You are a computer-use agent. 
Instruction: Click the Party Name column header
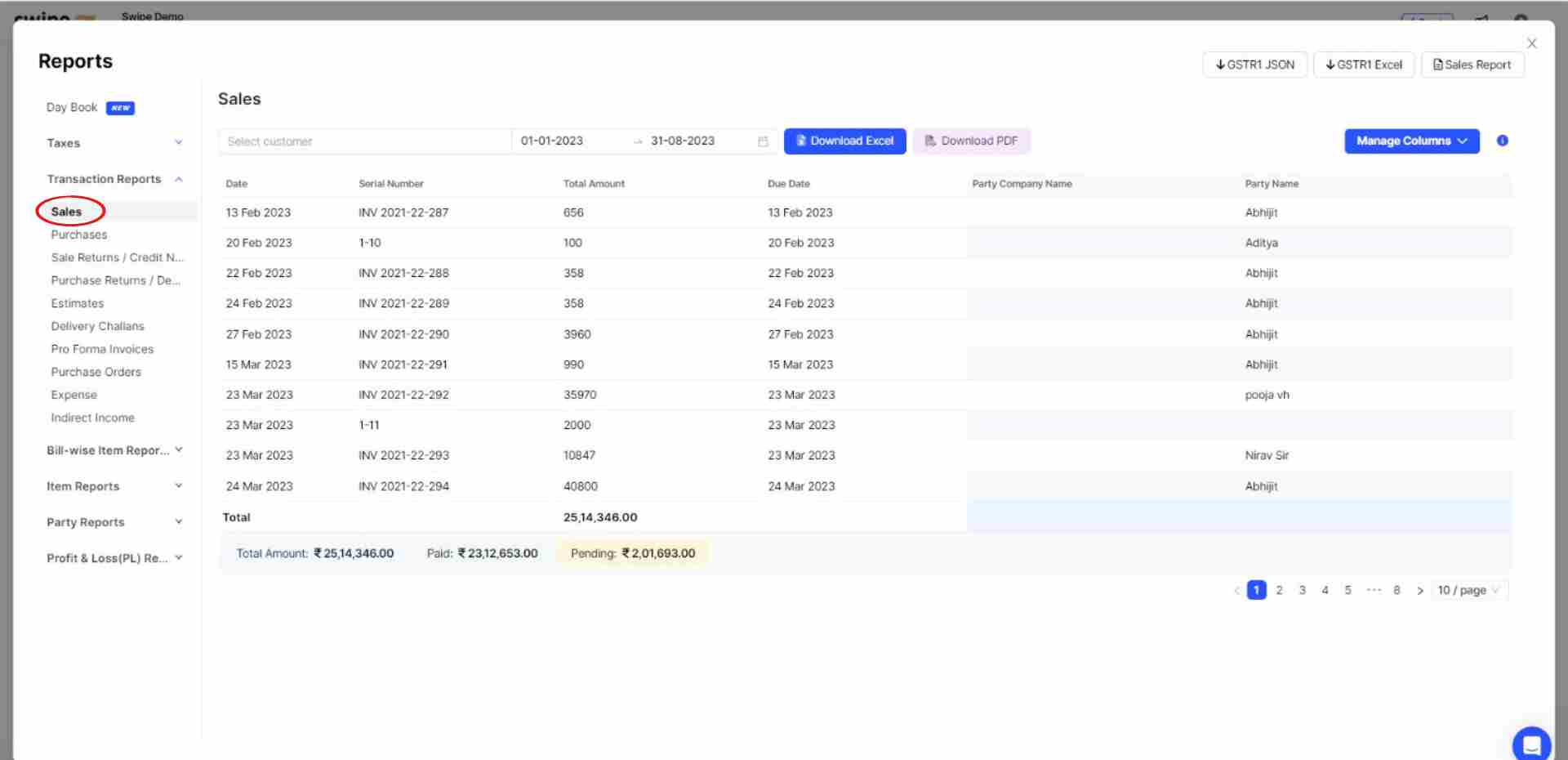[1272, 184]
